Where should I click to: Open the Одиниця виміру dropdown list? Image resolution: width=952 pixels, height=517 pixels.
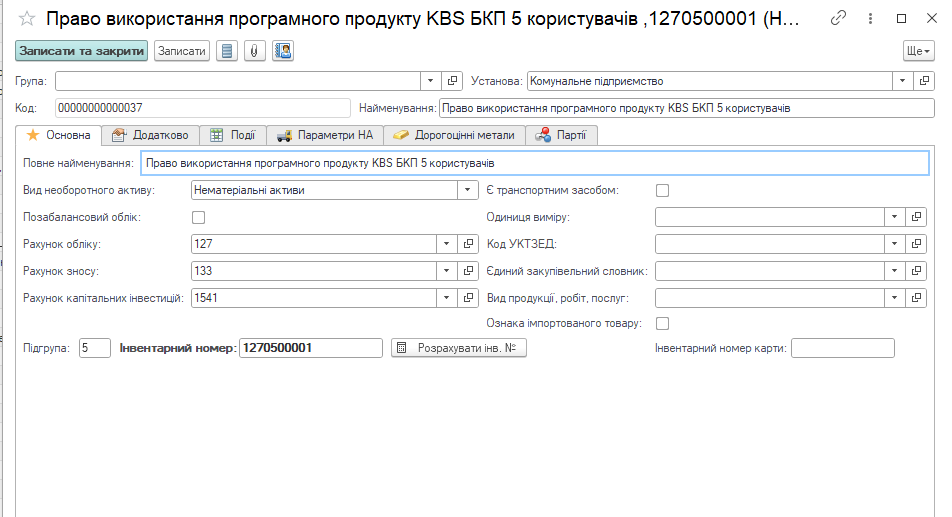point(893,217)
